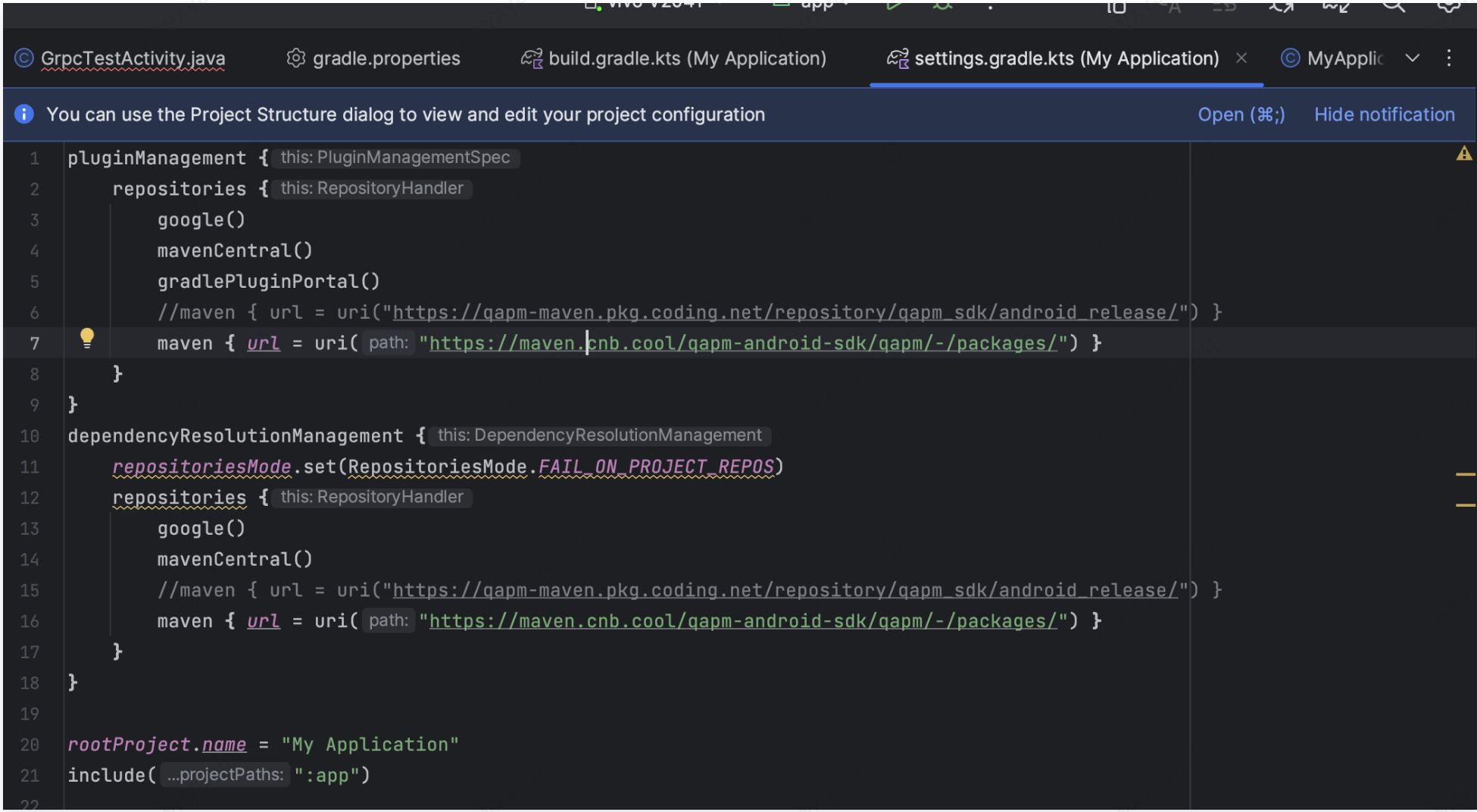
Task: Select the partially visible MyApplic tab
Action: (x=1344, y=58)
